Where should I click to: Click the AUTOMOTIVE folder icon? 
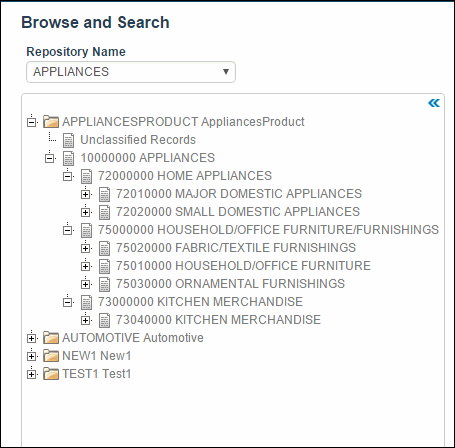pyautogui.click(x=51, y=338)
